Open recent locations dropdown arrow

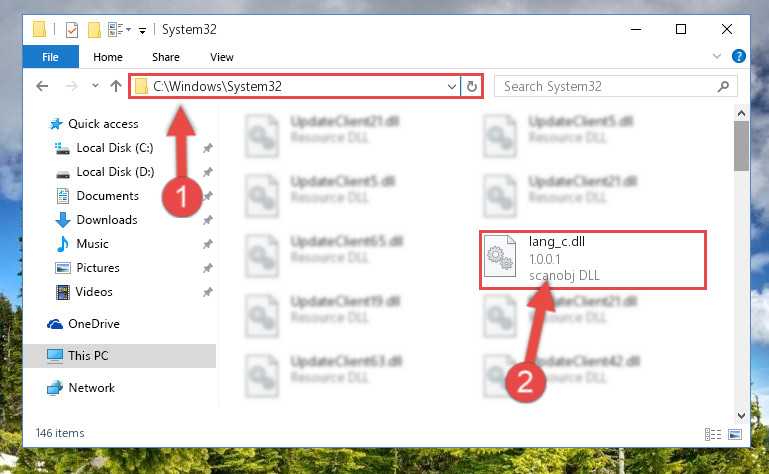click(x=95, y=86)
